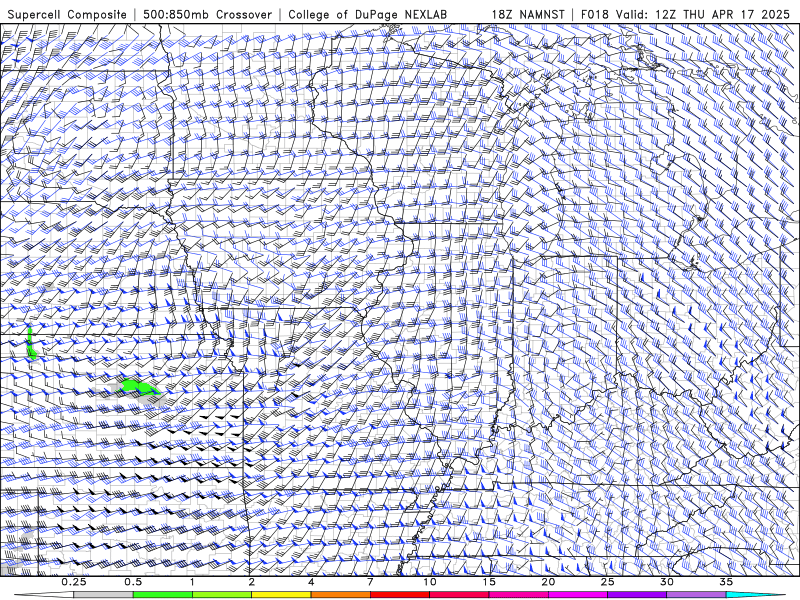This screenshot has width=800, height=600.
Task: Select the red 7–10 color bar segment
Action: tap(400, 595)
